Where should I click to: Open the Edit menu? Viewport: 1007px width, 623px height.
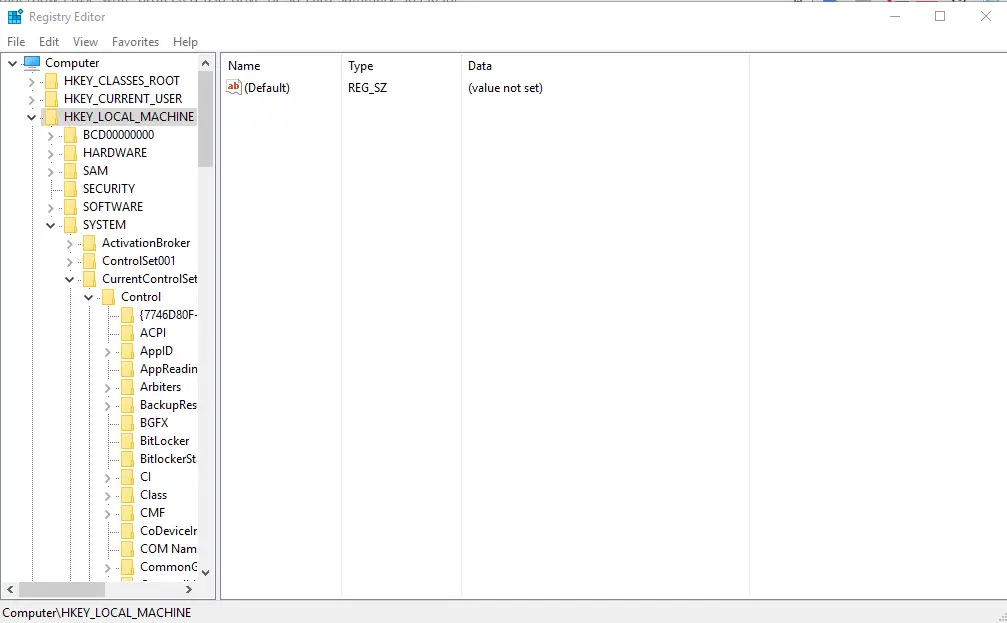(49, 42)
